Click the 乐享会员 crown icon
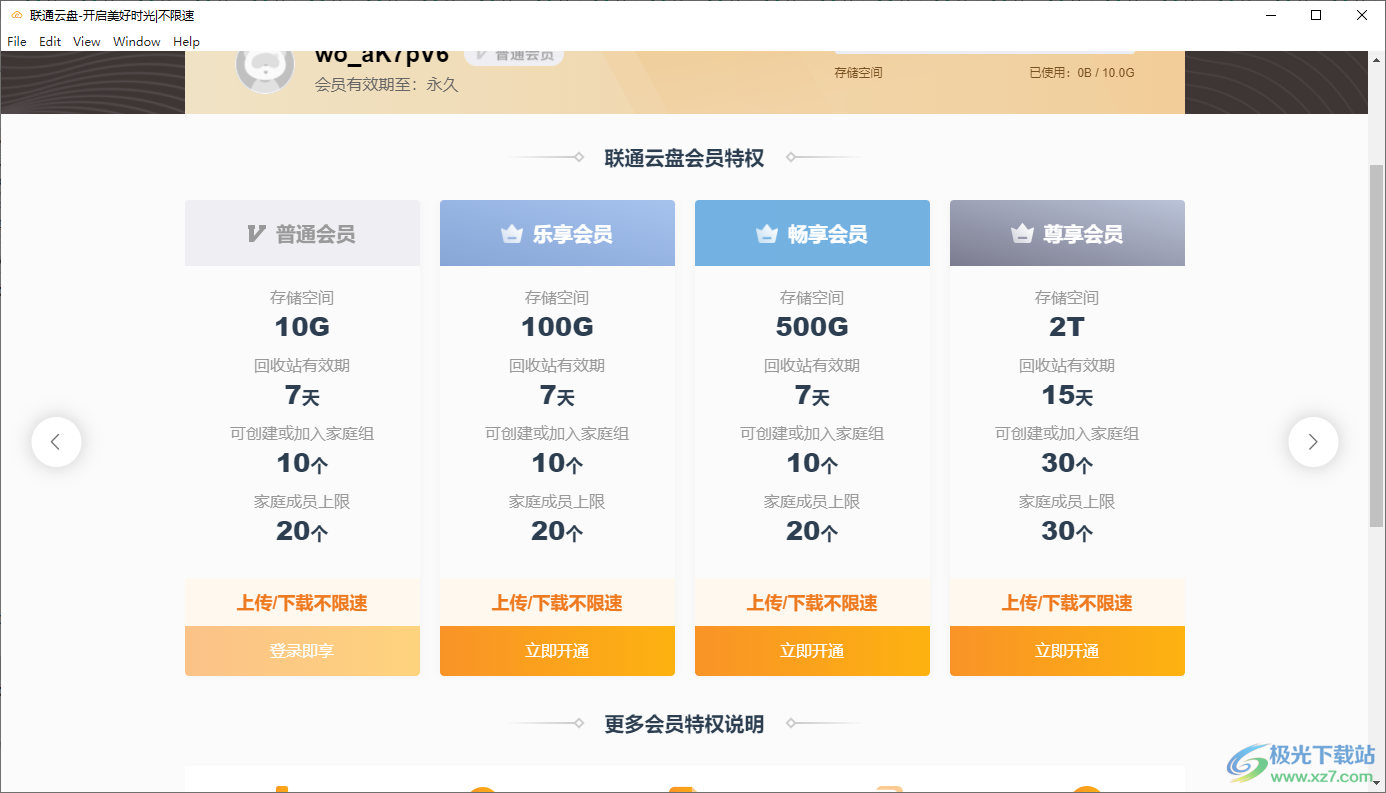This screenshot has height=793, width=1386. [x=512, y=234]
